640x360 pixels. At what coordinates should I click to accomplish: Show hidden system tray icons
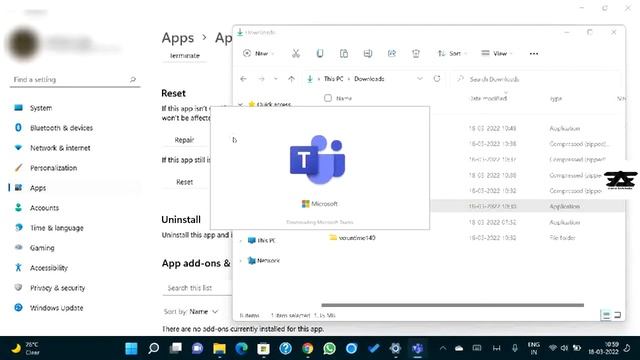tap(442, 348)
